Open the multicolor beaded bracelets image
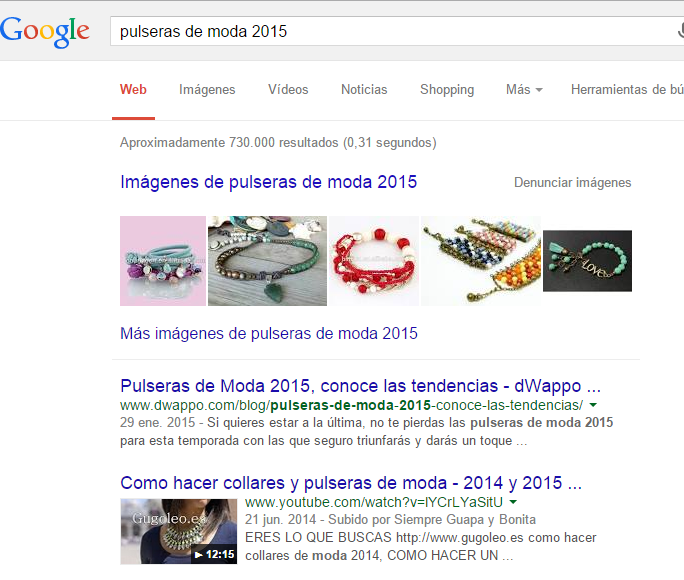The image size is (684, 580). coord(481,261)
